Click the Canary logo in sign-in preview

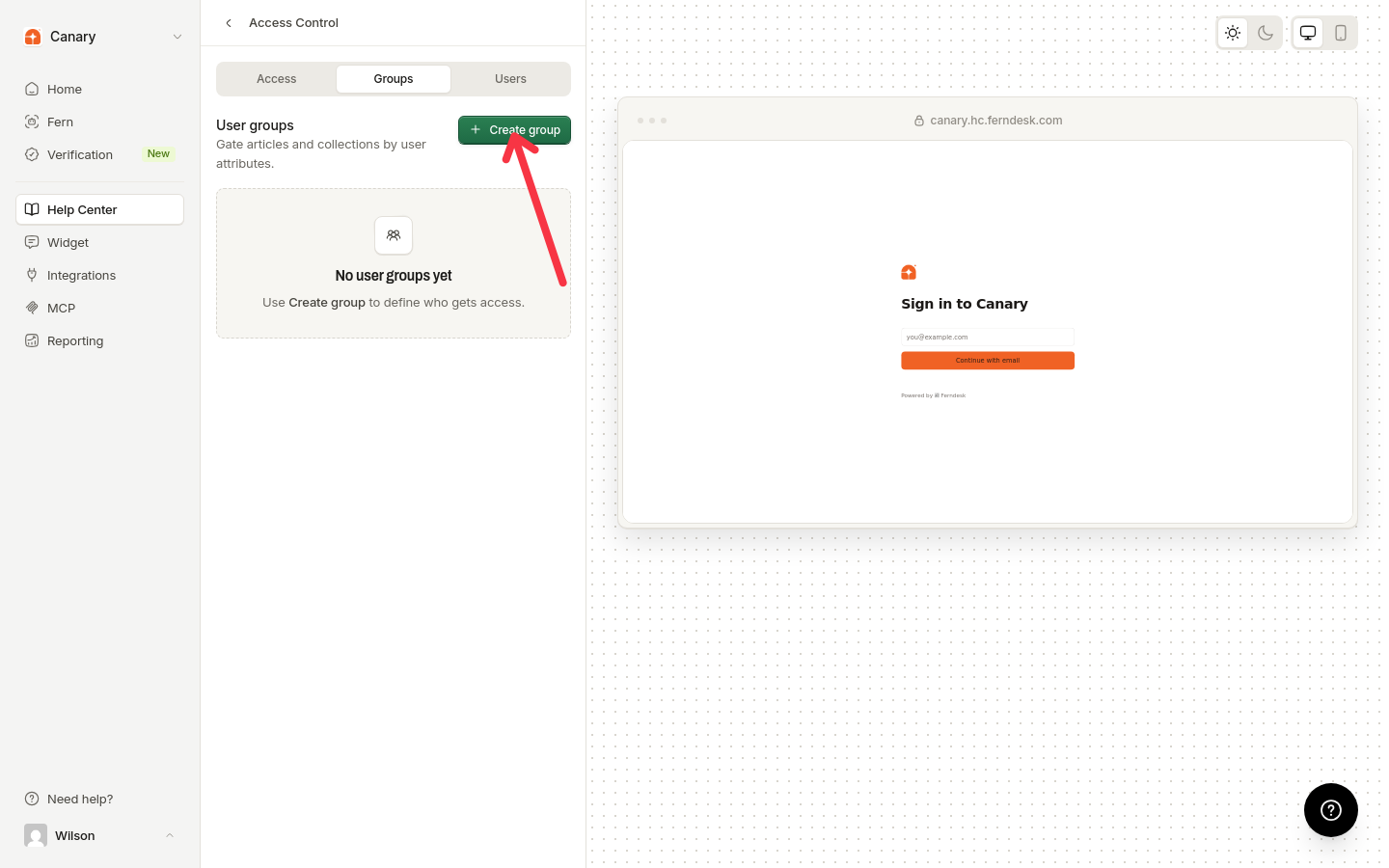point(909,273)
